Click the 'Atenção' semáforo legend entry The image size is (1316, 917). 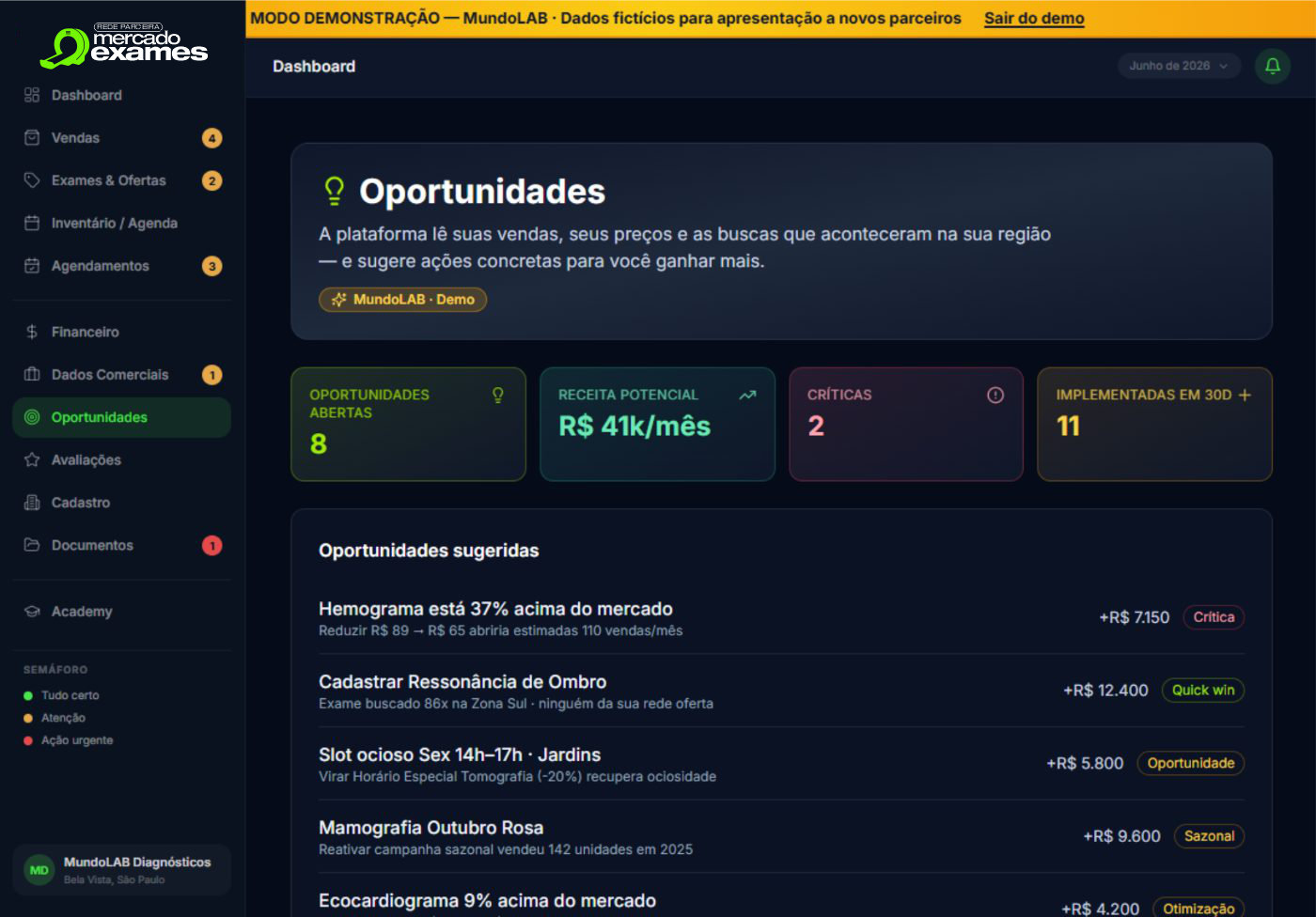pyautogui.click(x=55, y=718)
